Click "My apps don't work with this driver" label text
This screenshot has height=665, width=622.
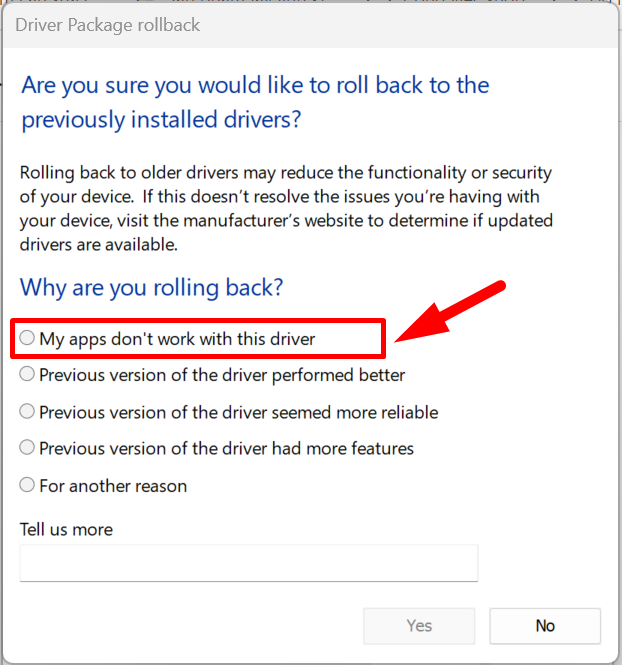[177, 339]
